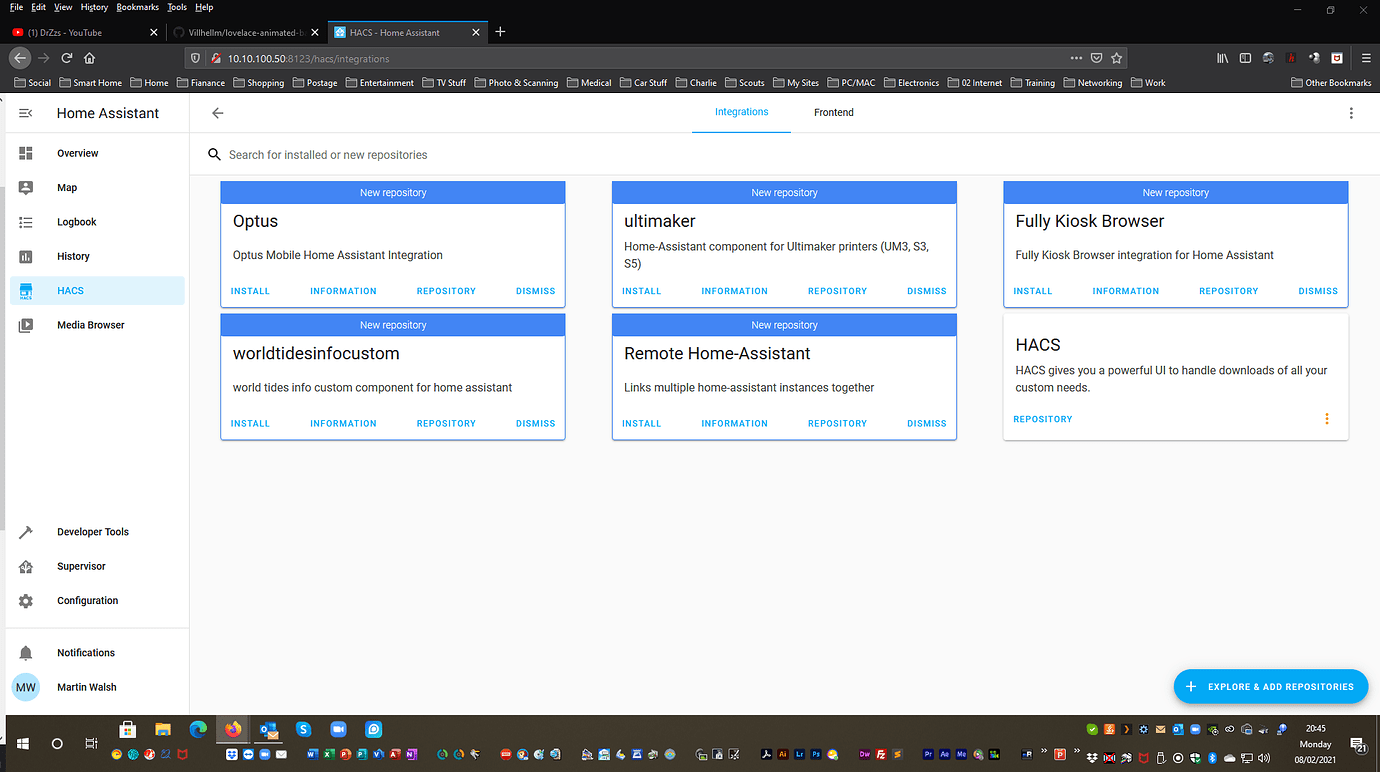Toggle tracking protection via the shield icon
This screenshot has height=772, width=1380.
(195, 58)
